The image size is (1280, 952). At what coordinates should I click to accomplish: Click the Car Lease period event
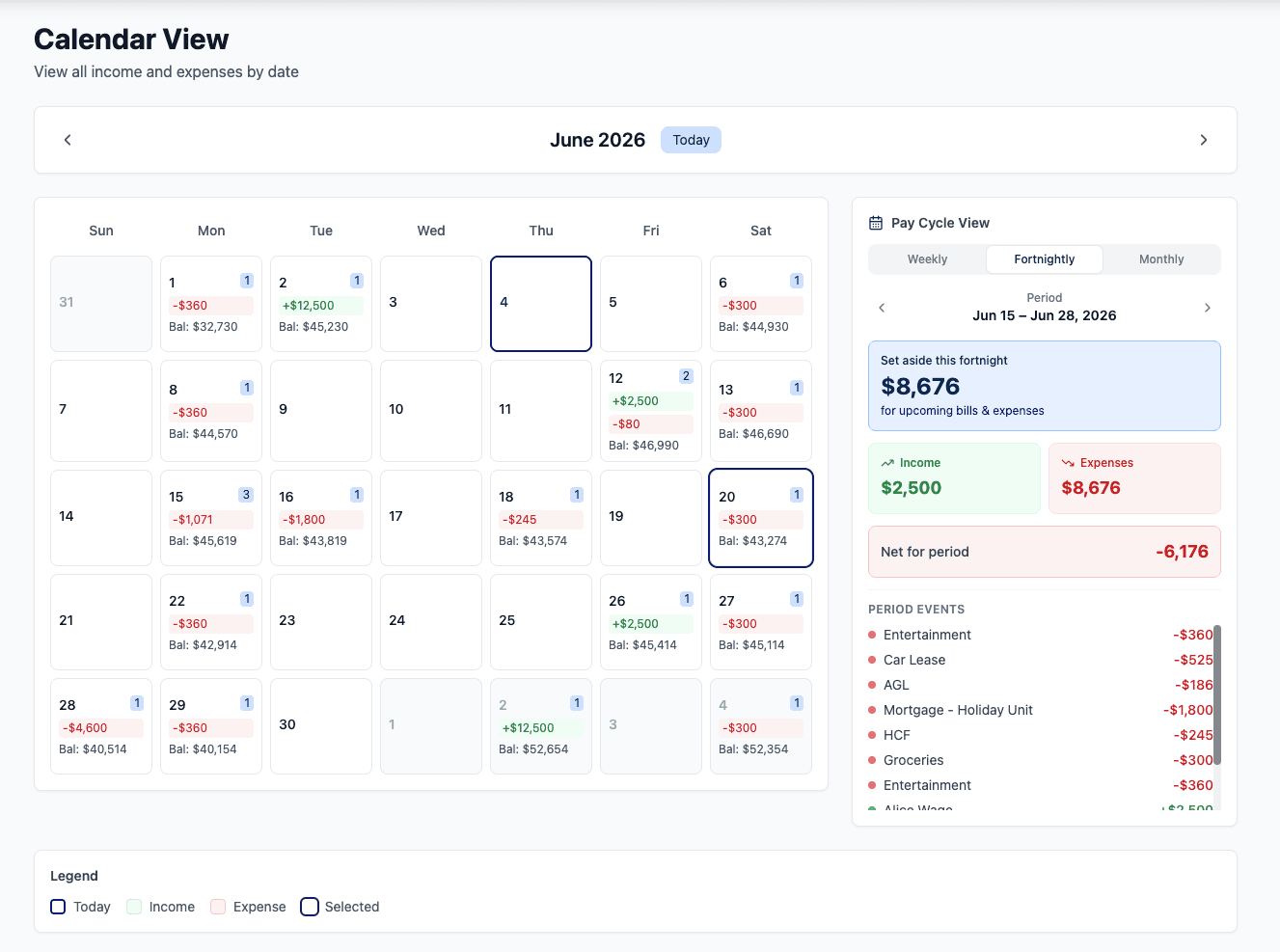(x=1041, y=660)
